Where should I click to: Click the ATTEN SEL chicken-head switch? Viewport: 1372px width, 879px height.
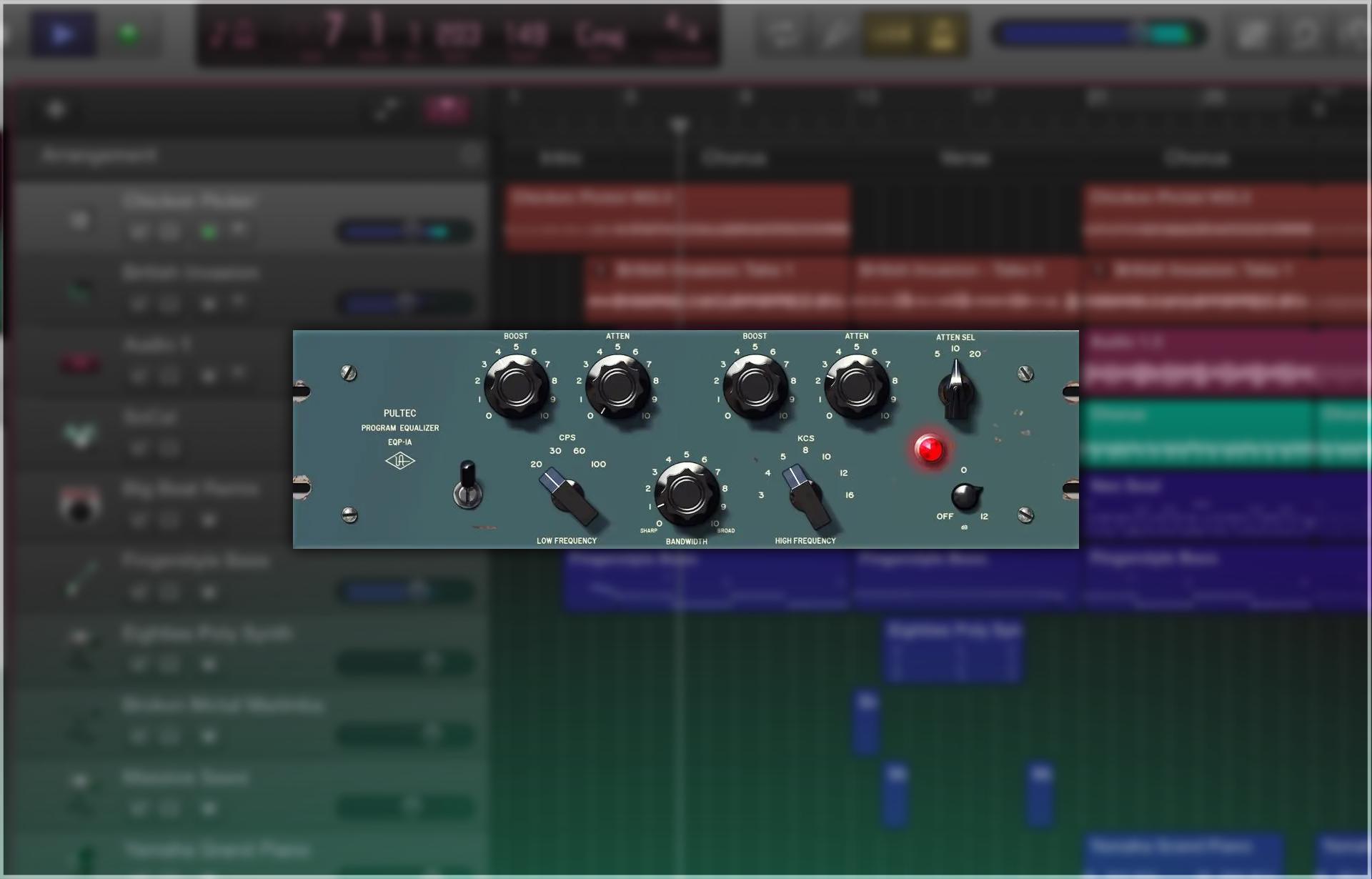click(955, 389)
